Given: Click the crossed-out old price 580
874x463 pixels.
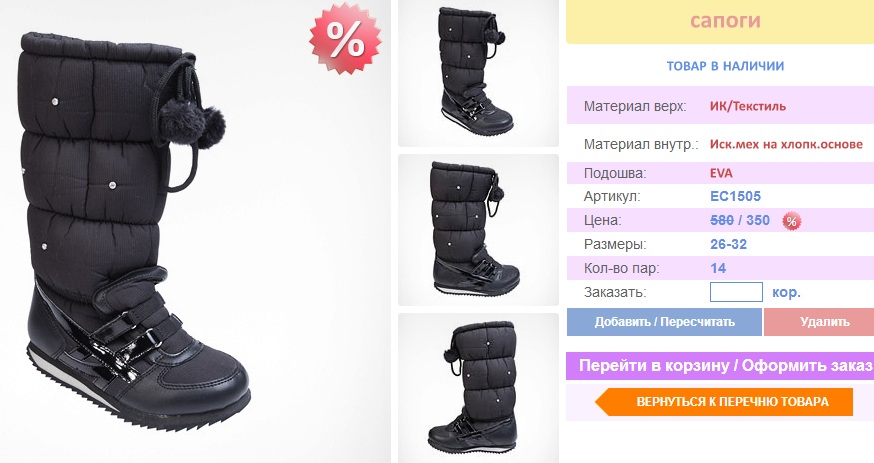Looking at the screenshot, I should 722,220.
